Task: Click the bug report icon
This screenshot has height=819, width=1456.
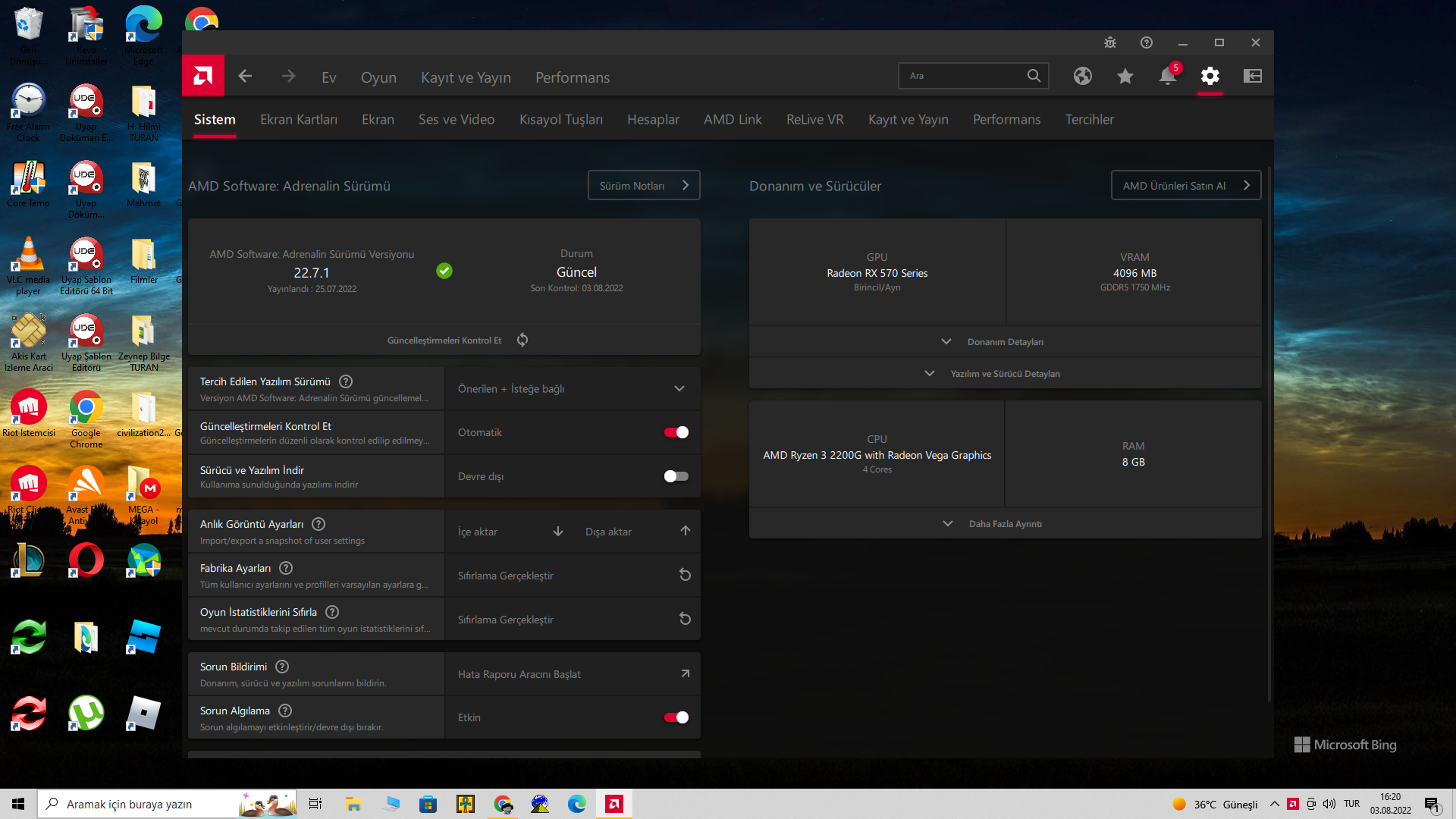Action: pyautogui.click(x=1110, y=42)
